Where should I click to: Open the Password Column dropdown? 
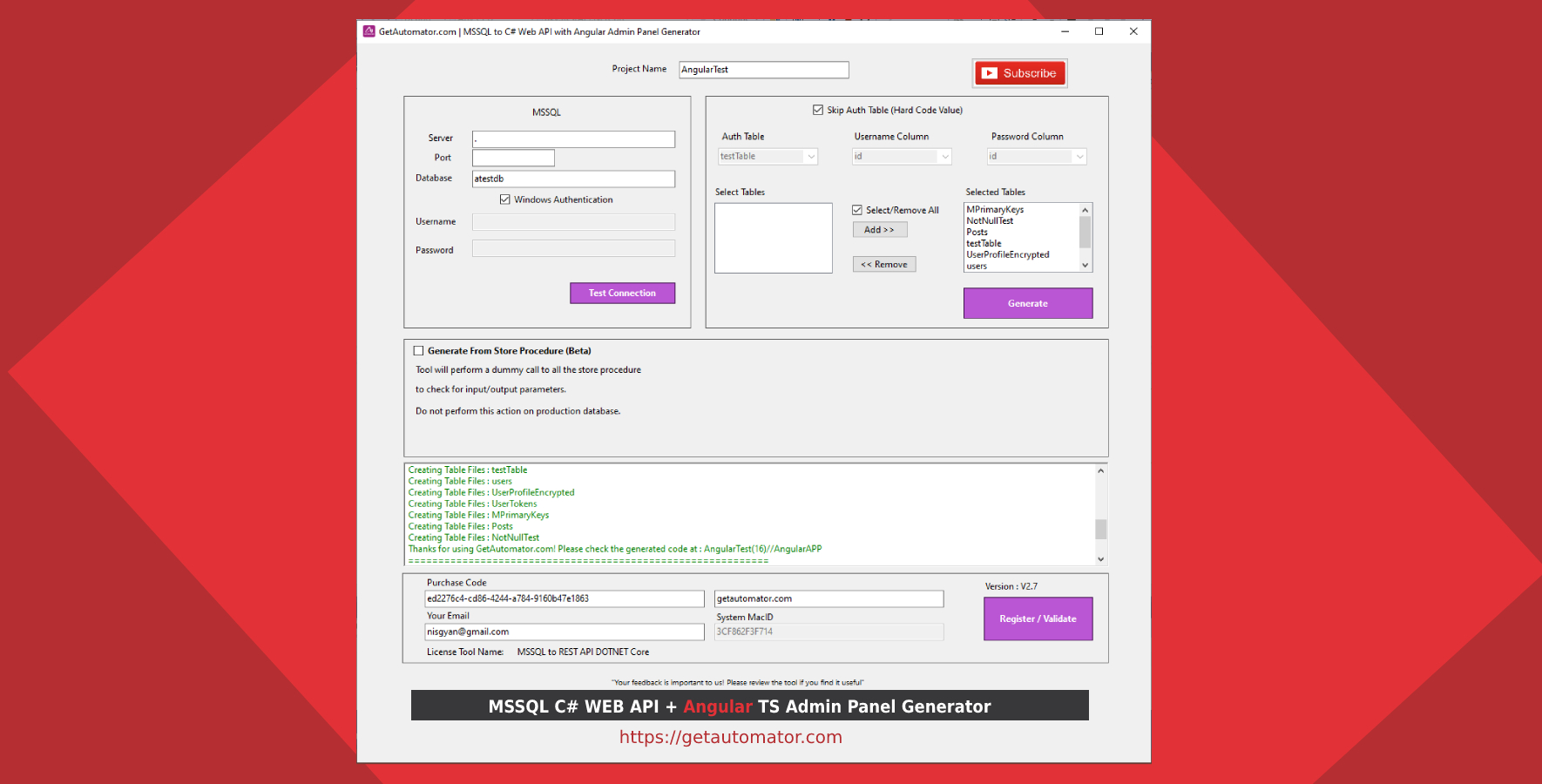click(x=1037, y=157)
